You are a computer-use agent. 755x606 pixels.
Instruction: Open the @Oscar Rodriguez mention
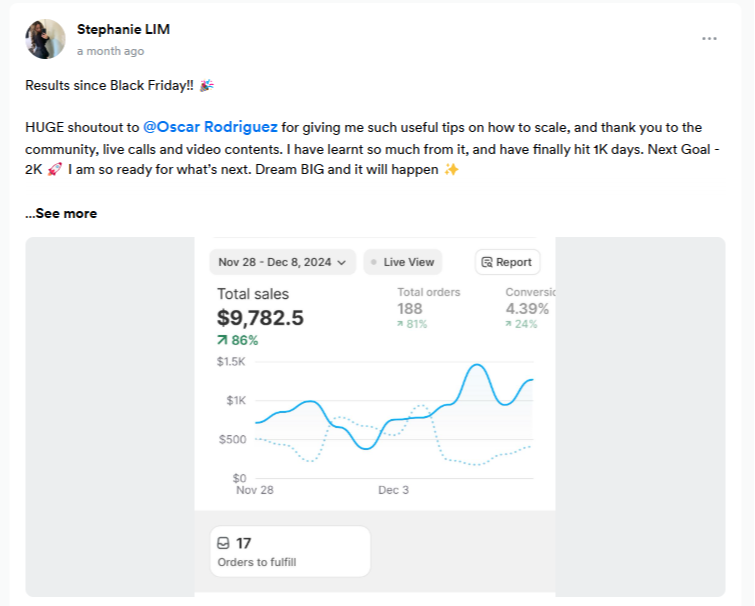click(210, 127)
